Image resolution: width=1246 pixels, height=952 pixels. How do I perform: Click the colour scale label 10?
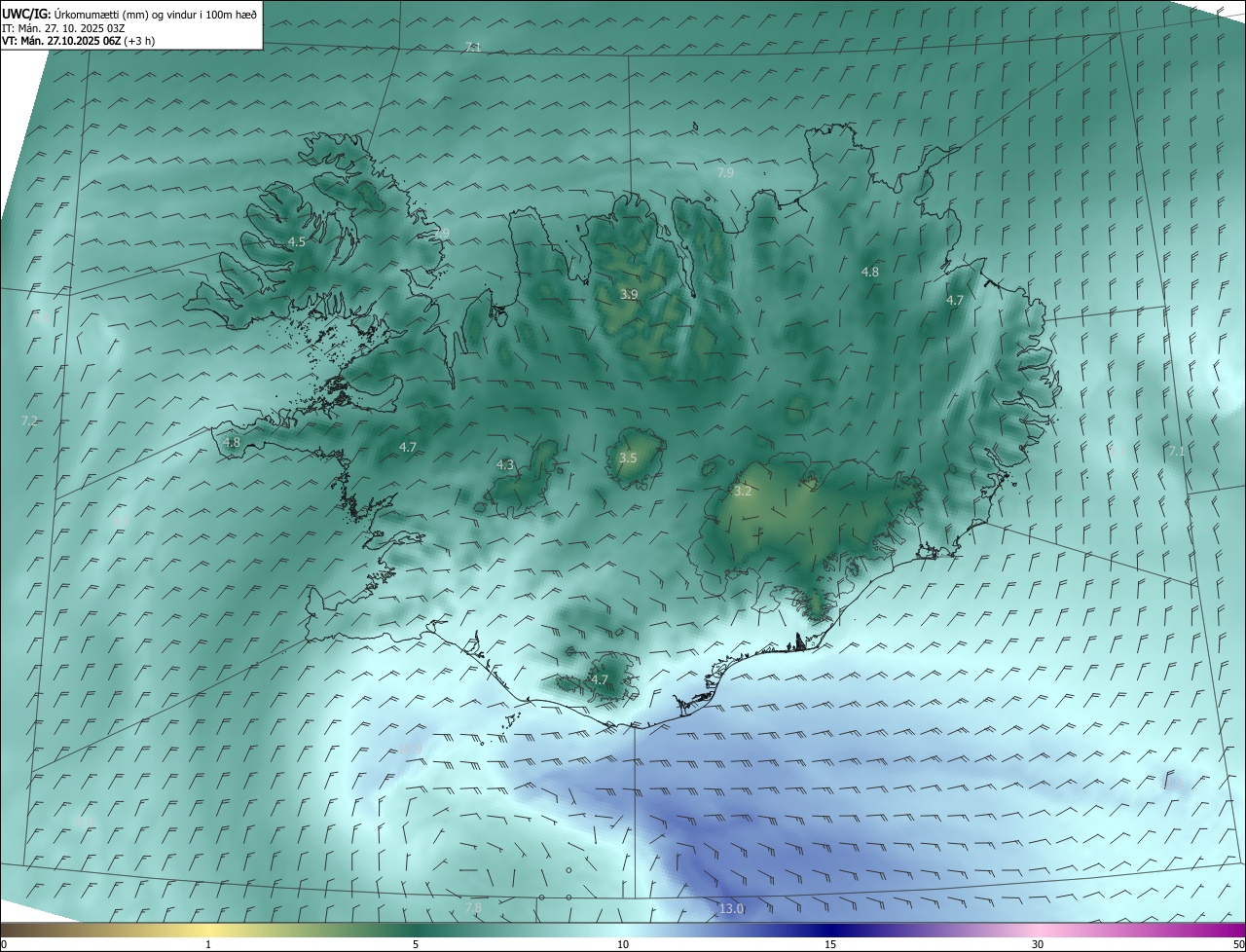click(x=622, y=944)
